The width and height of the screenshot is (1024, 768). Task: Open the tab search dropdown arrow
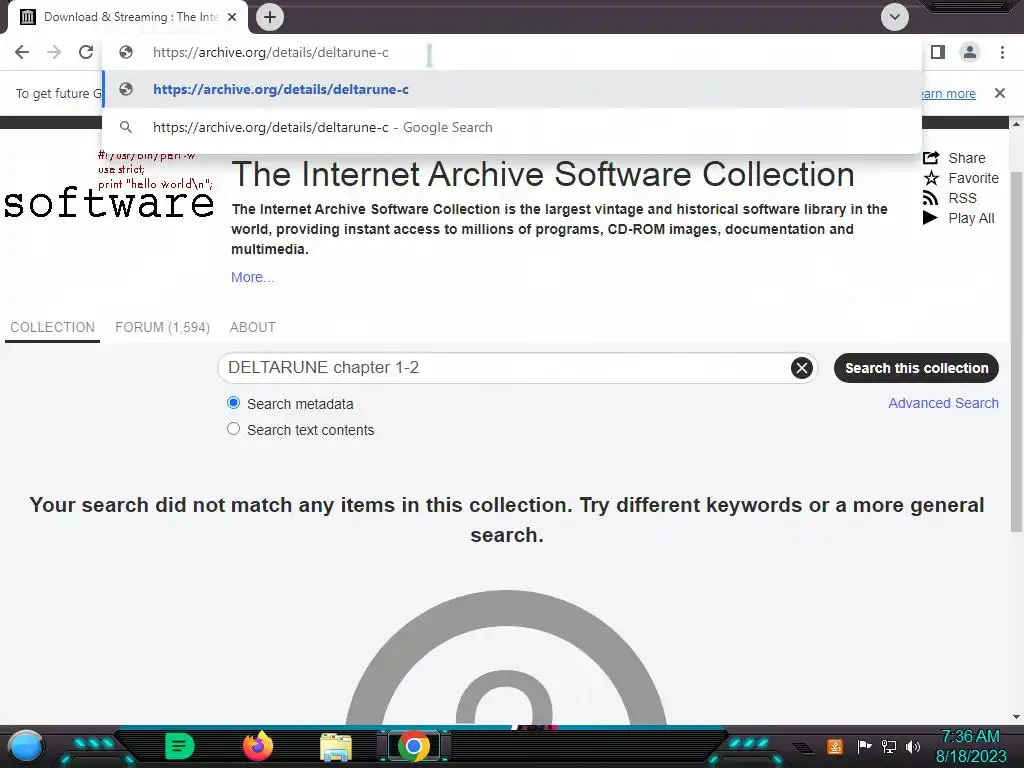coord(895,17)
